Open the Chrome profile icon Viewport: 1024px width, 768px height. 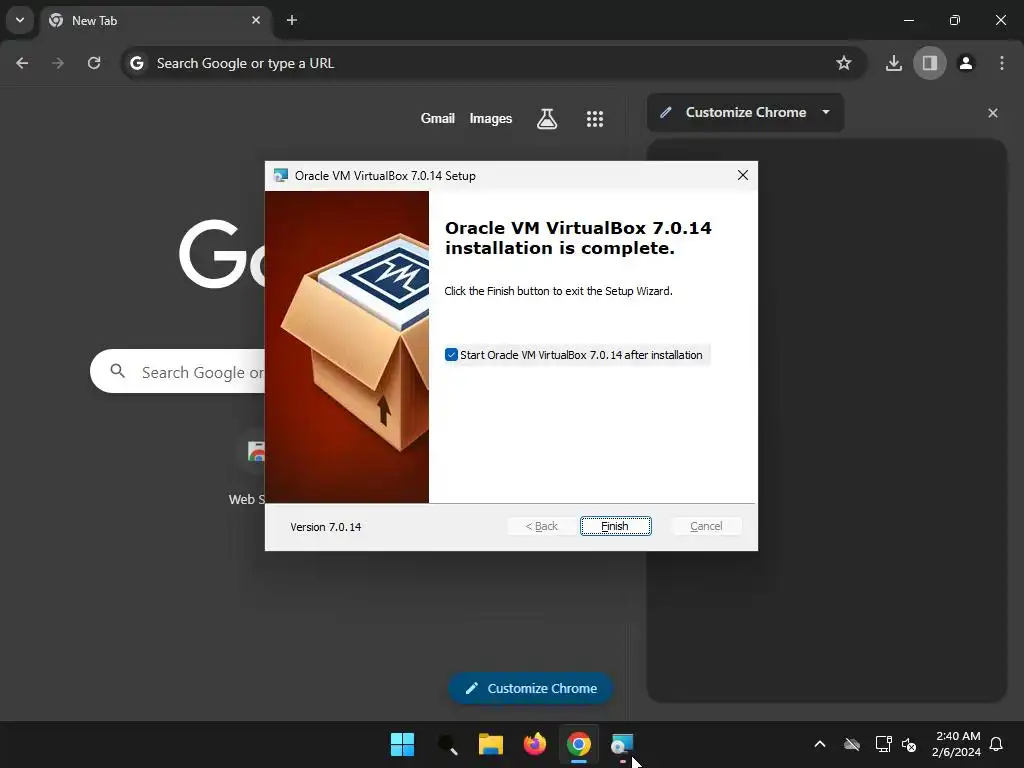(966, 63)
